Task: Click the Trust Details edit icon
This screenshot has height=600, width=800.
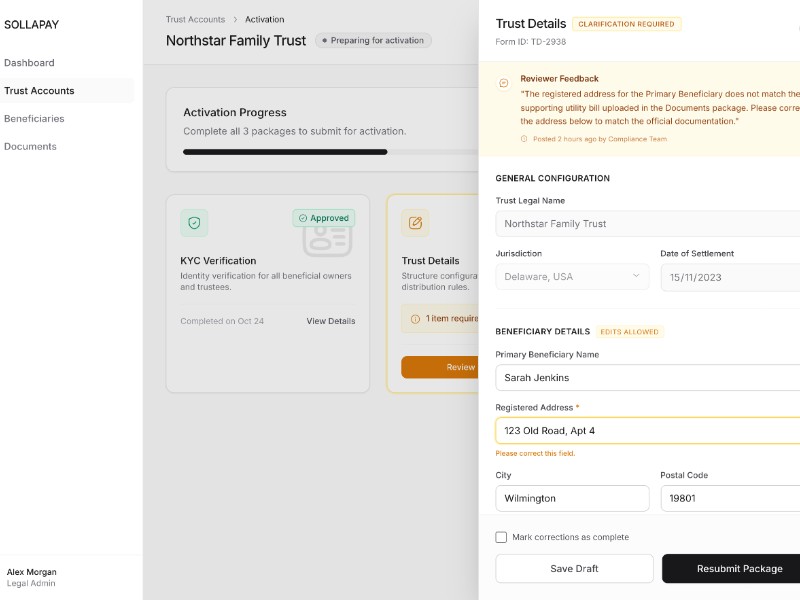Action: 415,223
